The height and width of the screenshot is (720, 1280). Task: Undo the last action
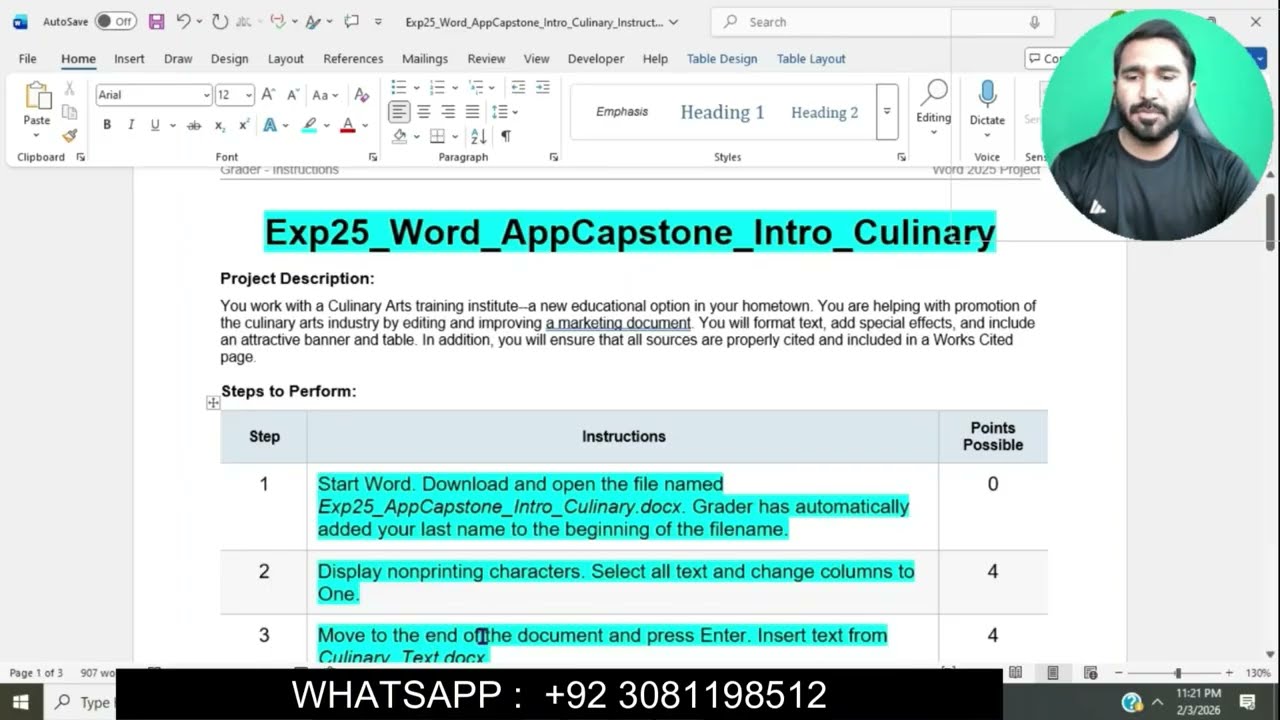(183, 21)
